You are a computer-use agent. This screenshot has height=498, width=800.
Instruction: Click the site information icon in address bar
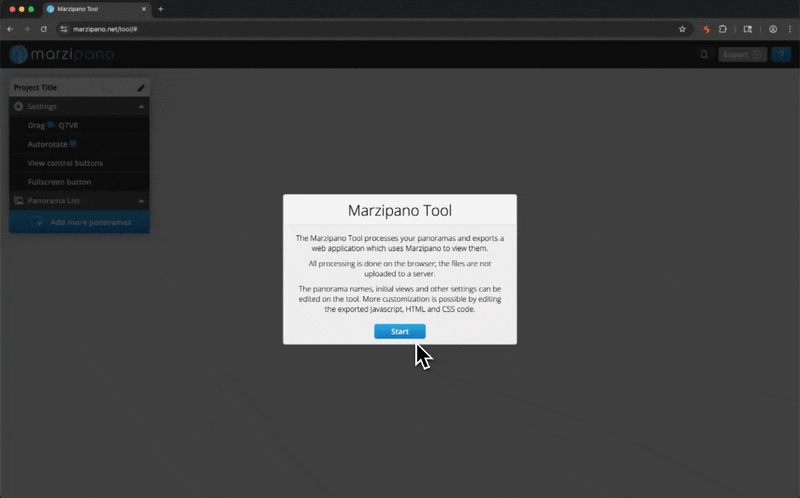(64, 29)
